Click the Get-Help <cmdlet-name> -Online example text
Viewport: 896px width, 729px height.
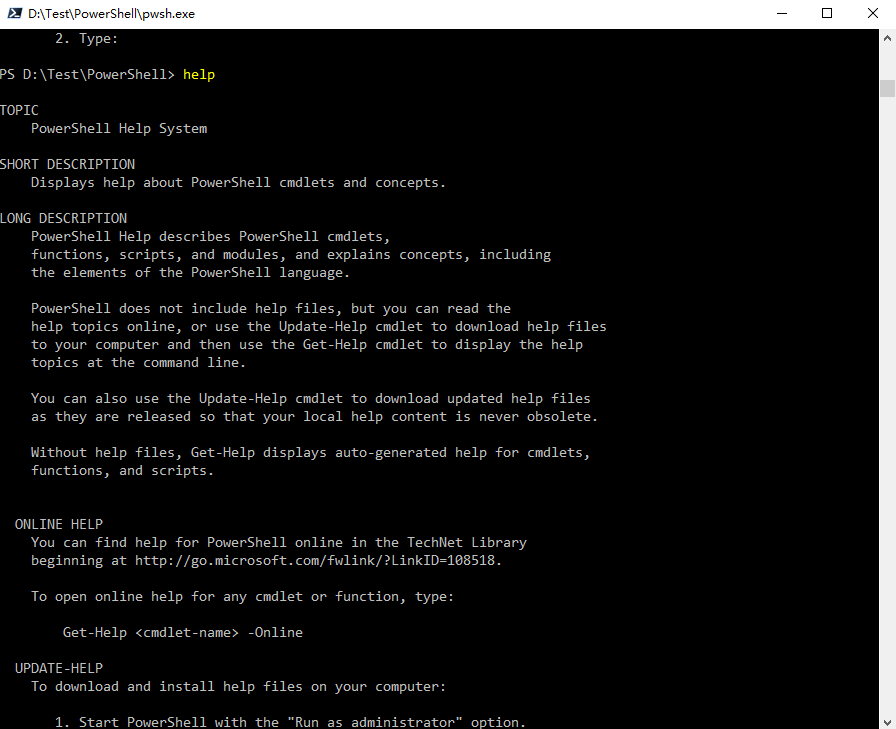pos(182,632)
